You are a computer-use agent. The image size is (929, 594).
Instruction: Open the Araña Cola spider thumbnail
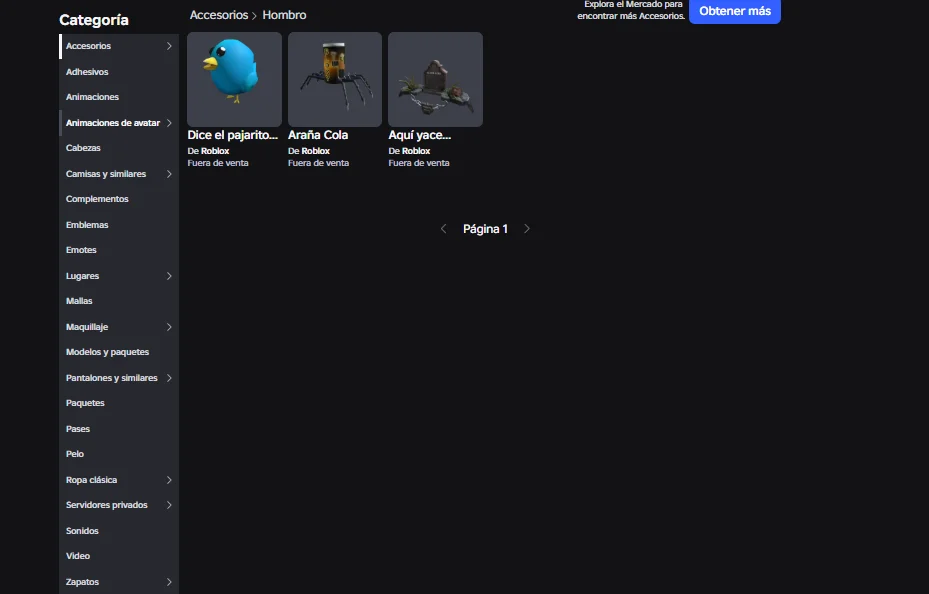(x=334, y=79)
